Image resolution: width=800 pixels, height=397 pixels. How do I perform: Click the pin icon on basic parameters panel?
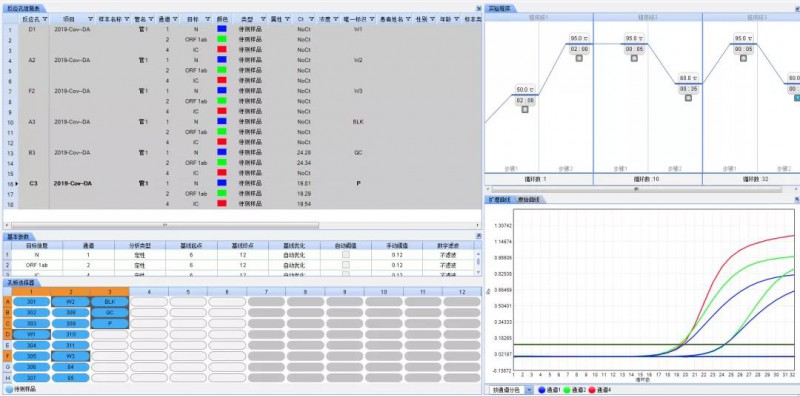pos(478,236)
